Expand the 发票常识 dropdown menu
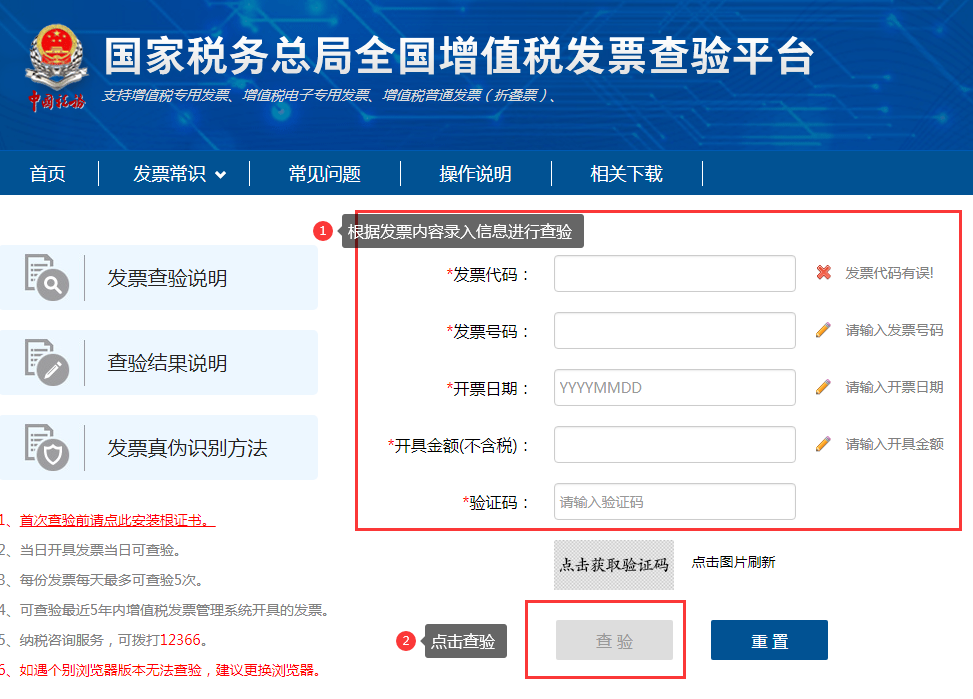The width and height of the screenshot is (973, 699). click(179, 174)
